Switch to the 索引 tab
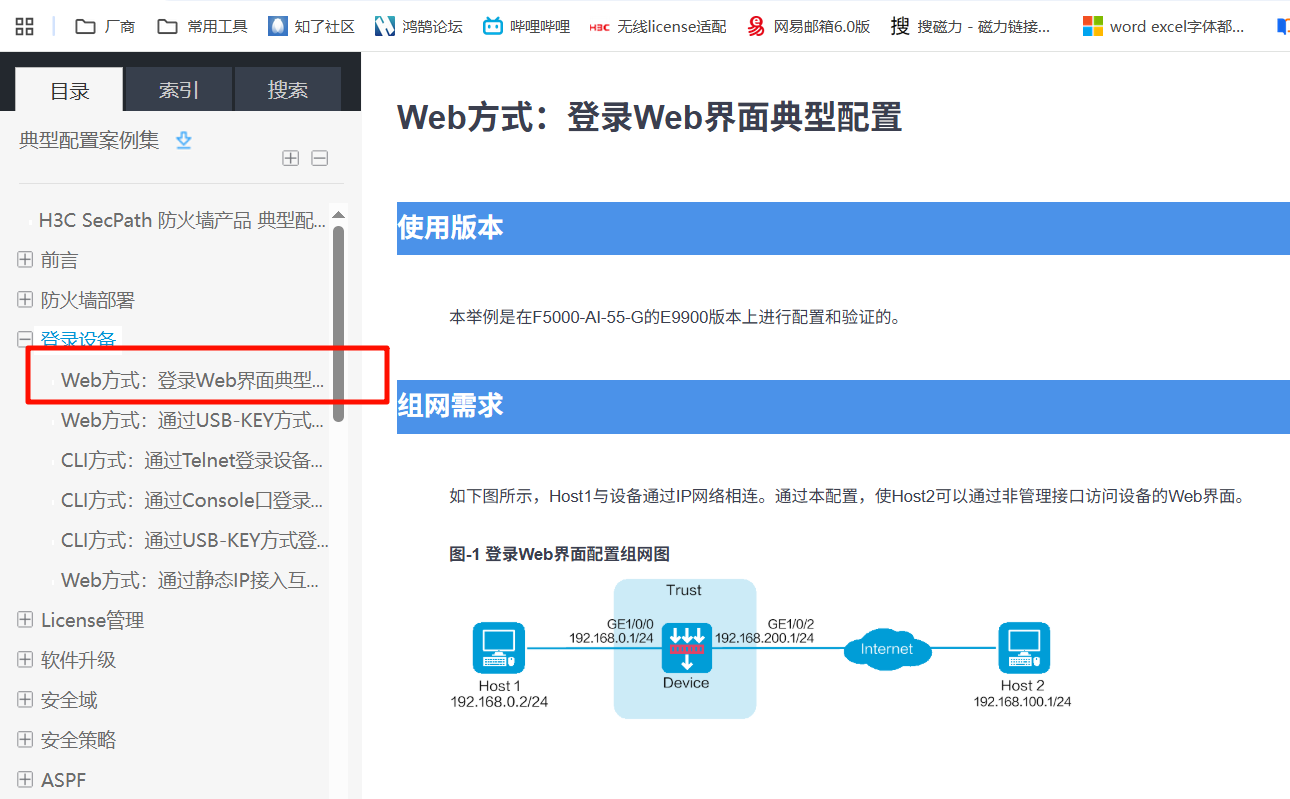This screenshot has width=1290, height=799. click(x=179, y=90)
